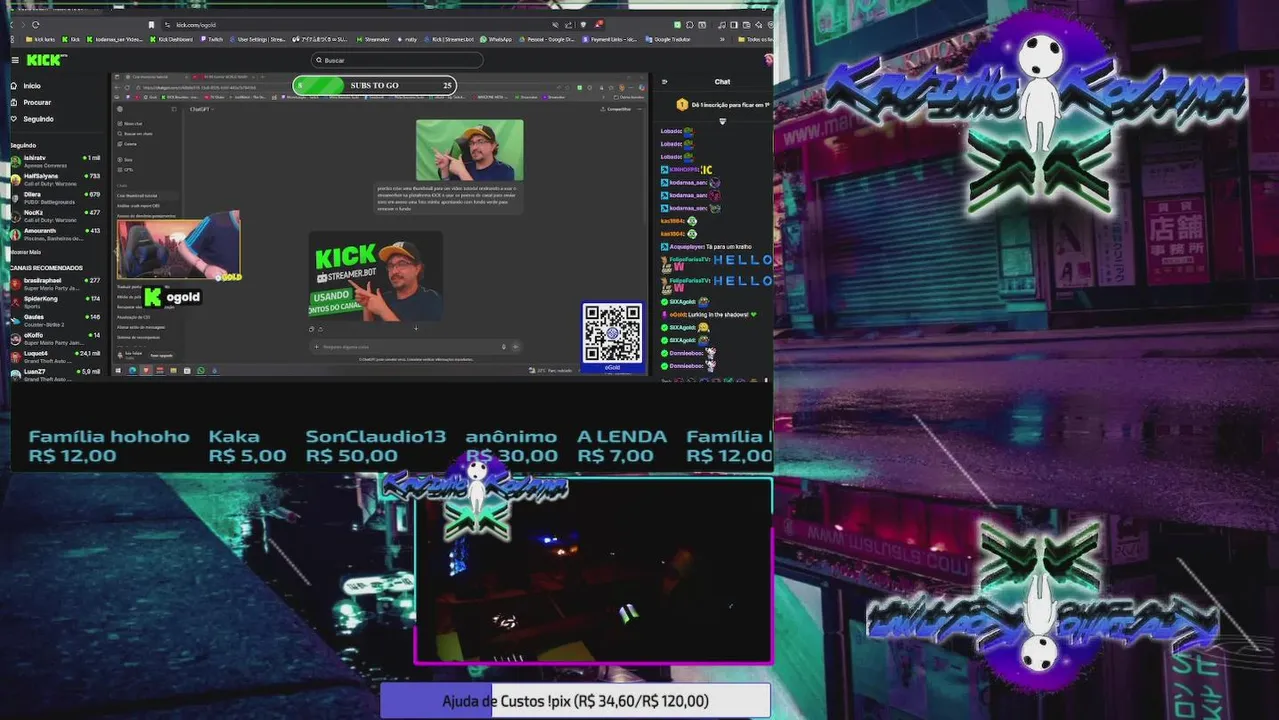The width and height of the screenshot is (1279, 720).
Task: Open Seguindo in Kick sidebar
Action: (38, 118)
